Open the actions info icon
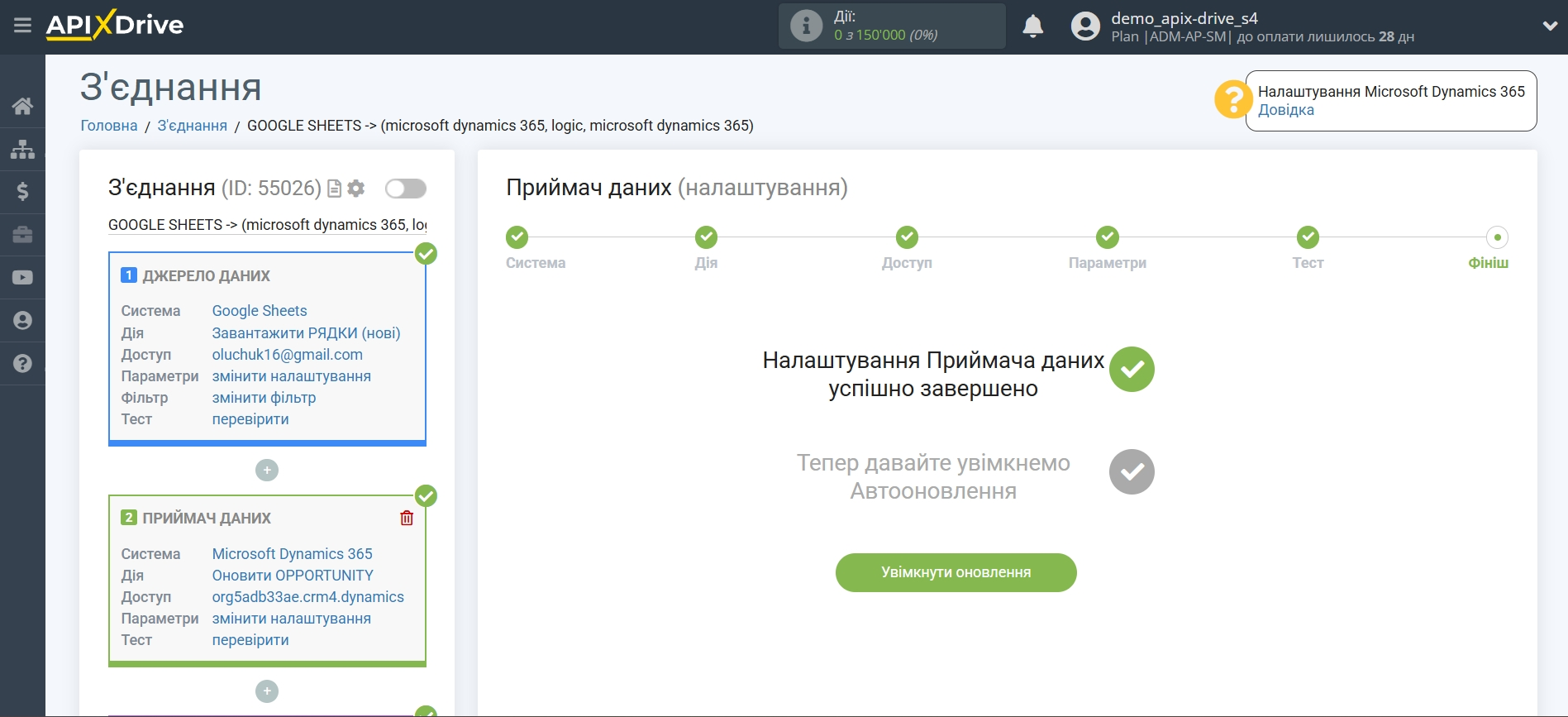The width and height of the screenshot is (1568, 717). [x=806, y=26]
